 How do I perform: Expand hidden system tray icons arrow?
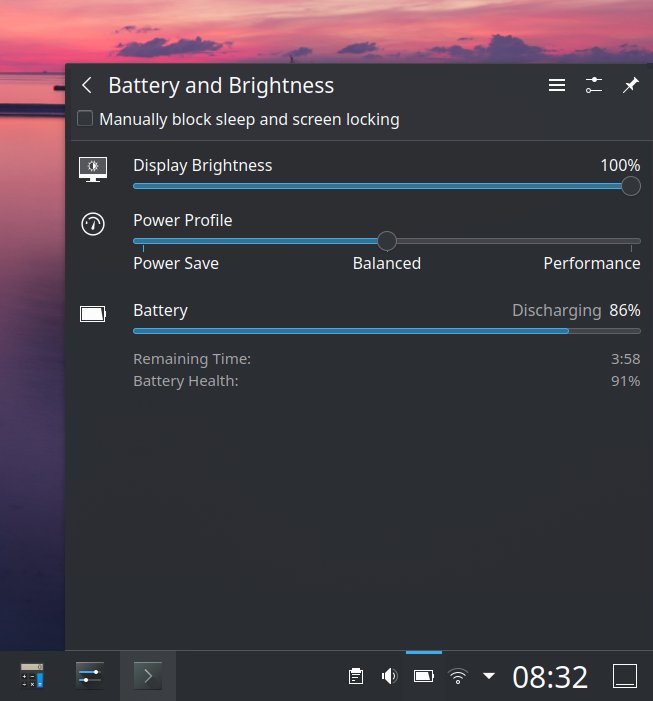(489, 676)
